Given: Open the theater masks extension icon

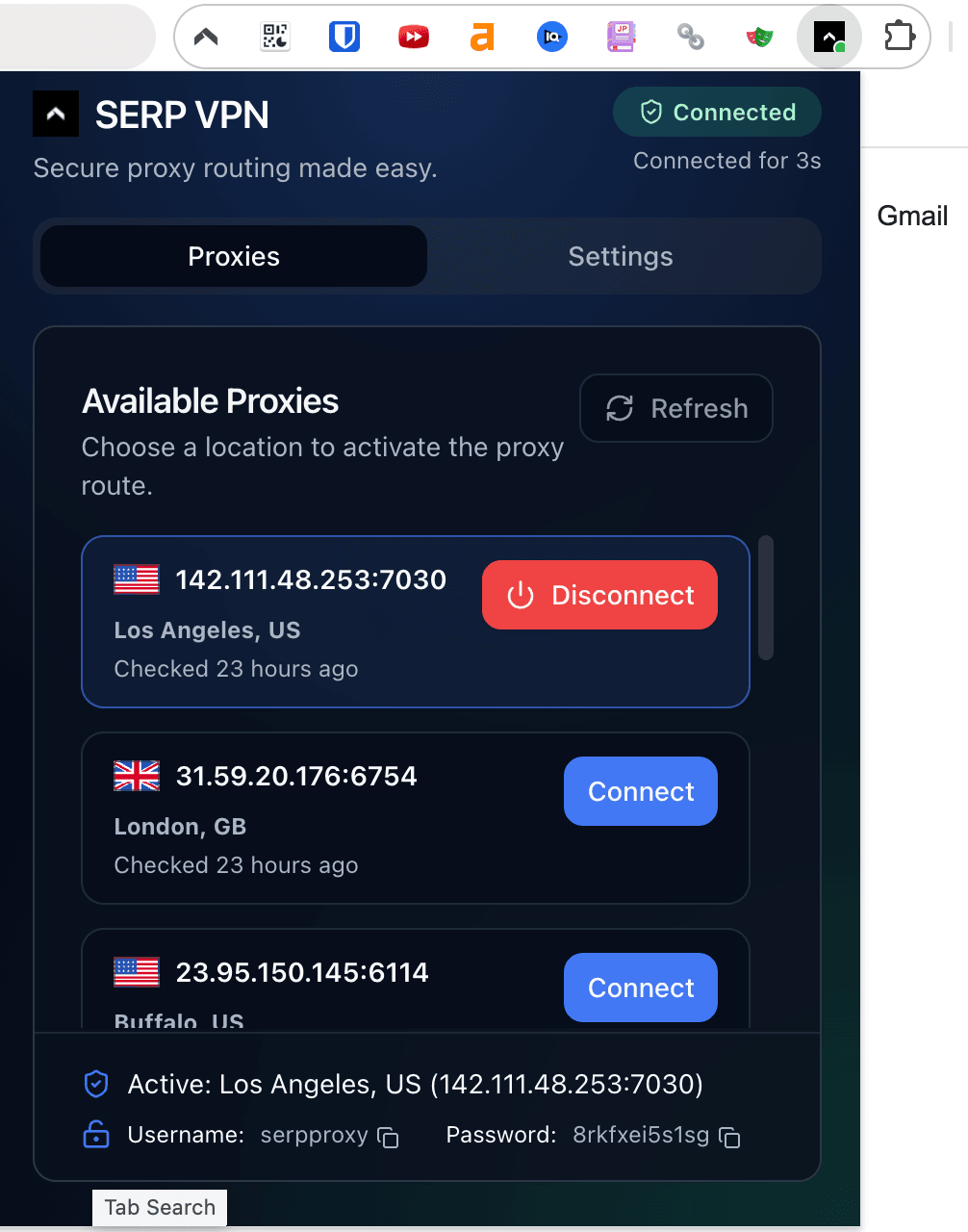Looking at the screenshot, I should [x=759, y=36].
